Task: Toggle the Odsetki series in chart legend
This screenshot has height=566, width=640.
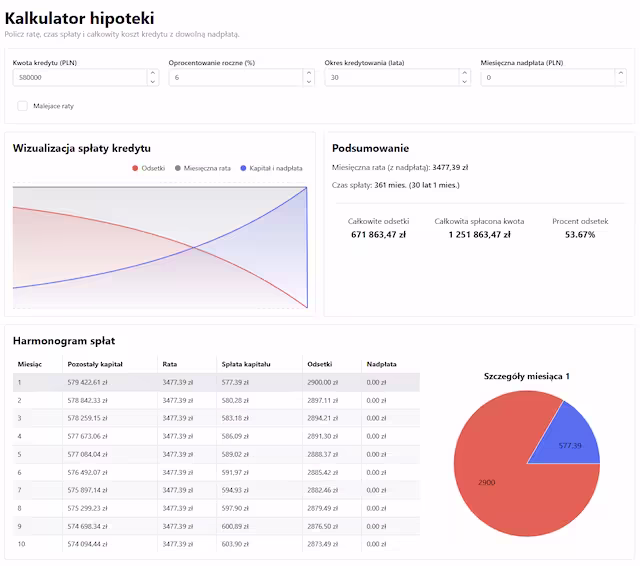Action: click(x=148, y=168)
